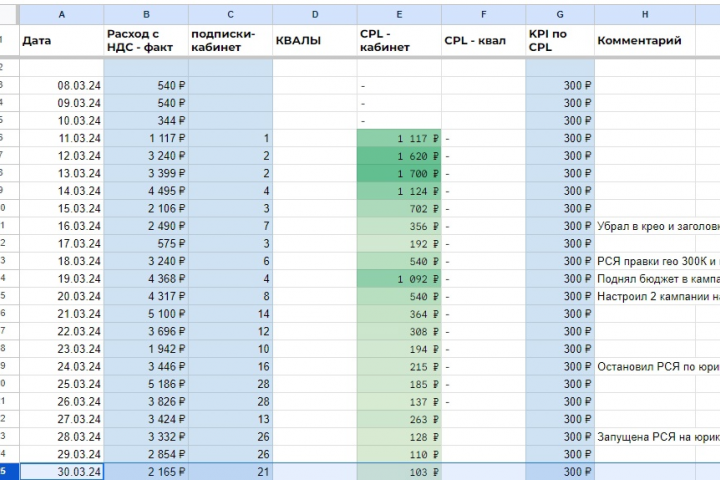Select column H header
The height and width of the screenshot is (480, 720).
[x=645, y=14]
